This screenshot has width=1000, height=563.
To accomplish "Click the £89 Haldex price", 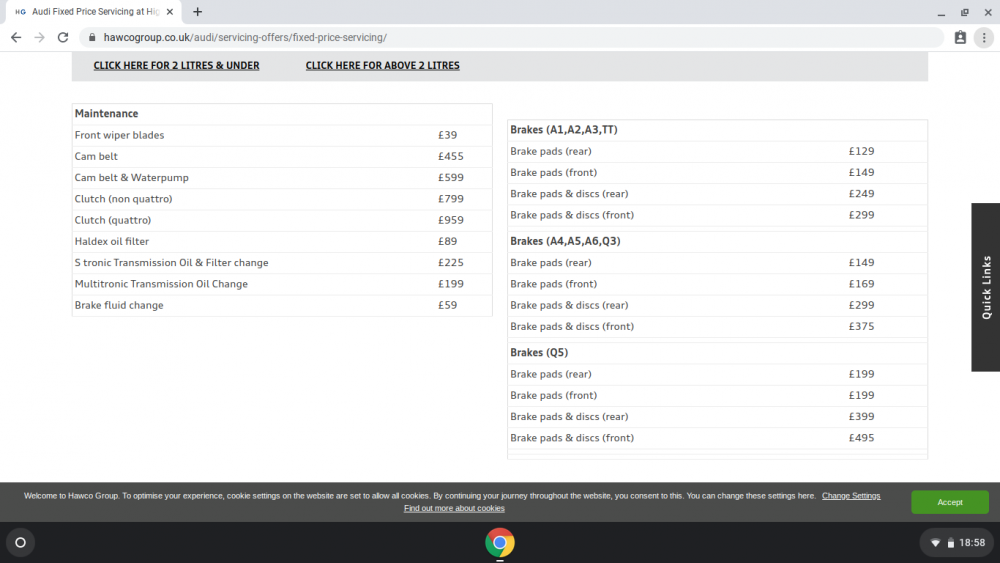I will click(x=448, y=242).
